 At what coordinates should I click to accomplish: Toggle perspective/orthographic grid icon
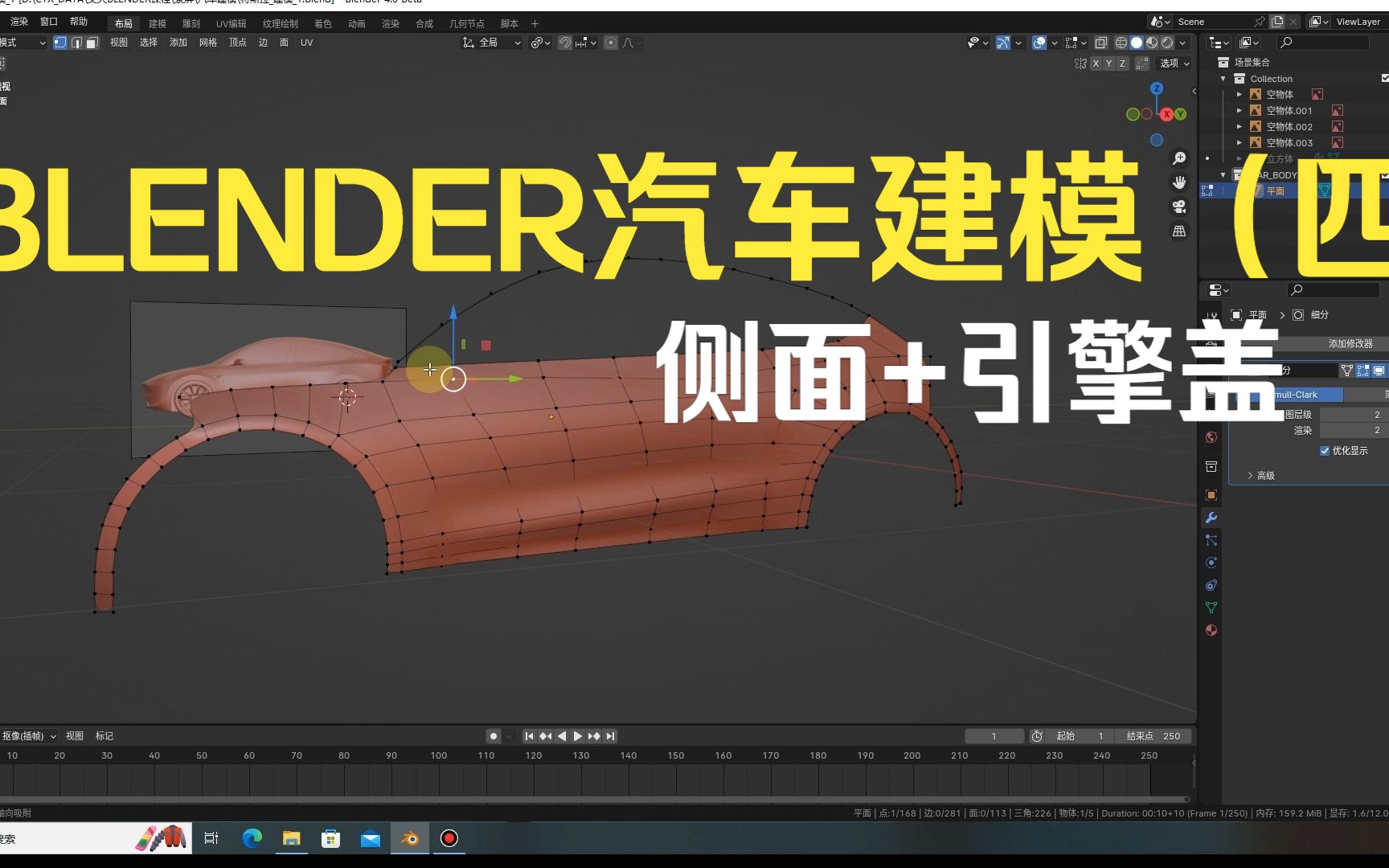(x=1179, y=231)
